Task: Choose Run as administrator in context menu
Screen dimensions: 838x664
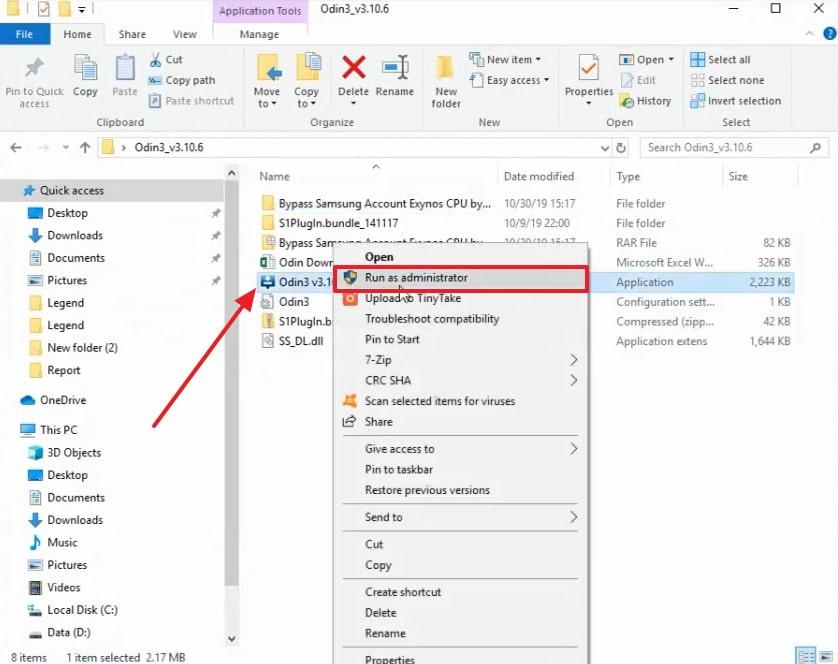Action: [x=416, y=278]
